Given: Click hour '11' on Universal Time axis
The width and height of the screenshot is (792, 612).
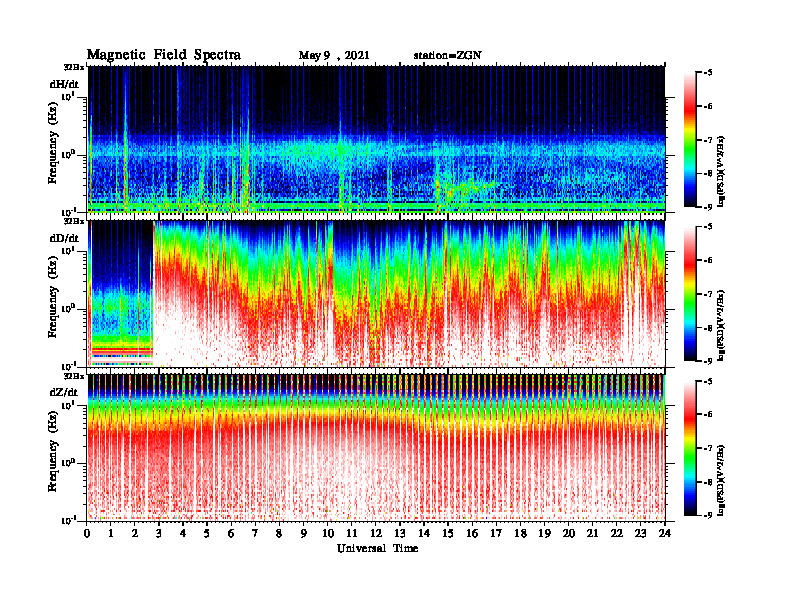Looking at the screenshot, I should point(352,534).
